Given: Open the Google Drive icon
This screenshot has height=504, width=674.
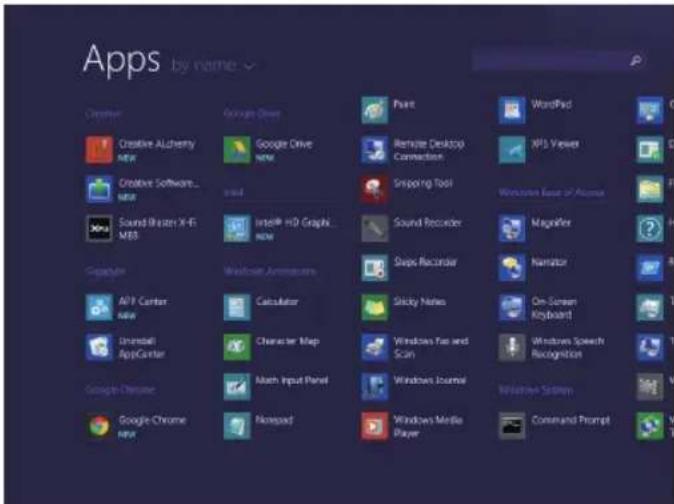Looking at the screenshot, I should click(237, 150).
